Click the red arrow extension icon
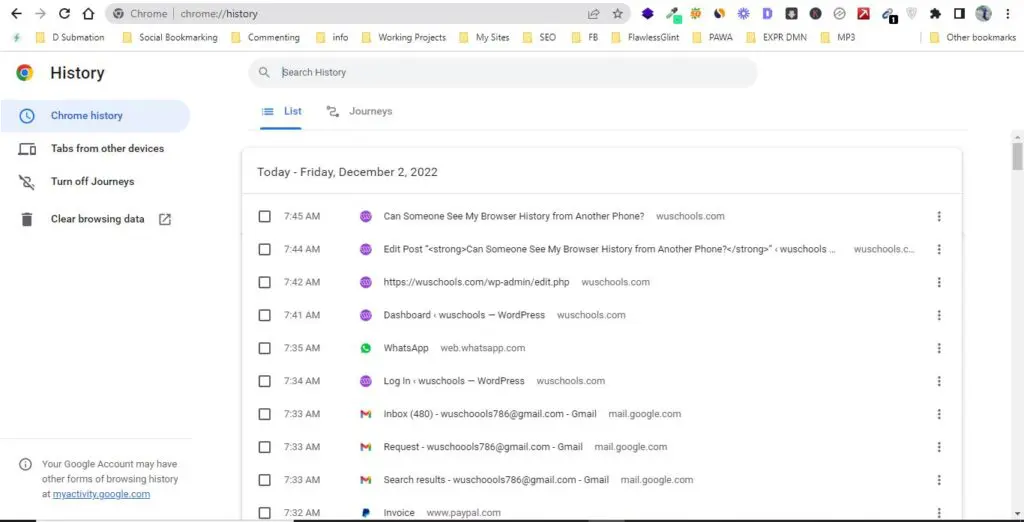1024x522 pixels. point(863,14)
